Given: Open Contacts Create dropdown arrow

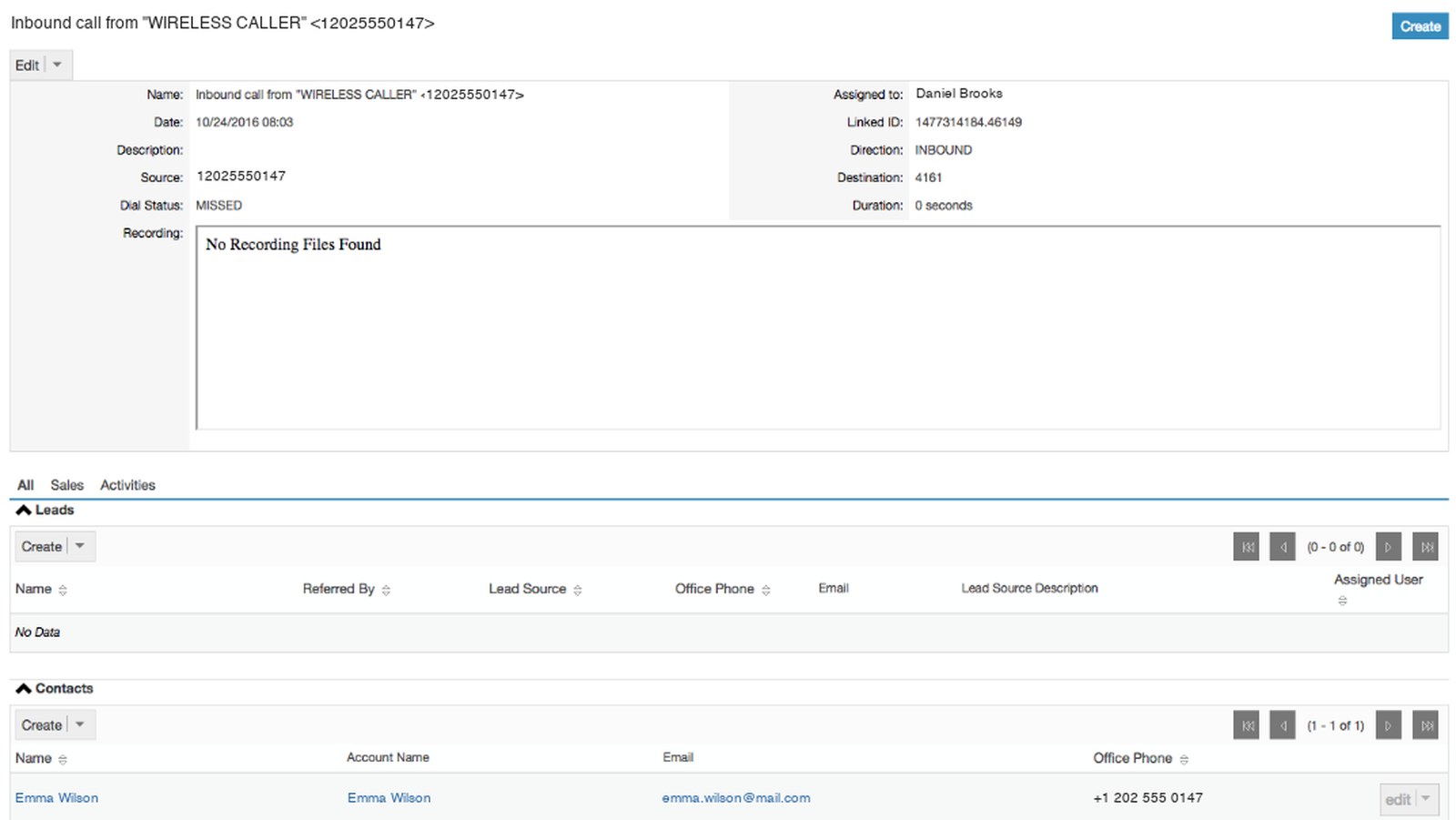Looking at the screenshot, I should pyautogui.click(x=80, y=724).
